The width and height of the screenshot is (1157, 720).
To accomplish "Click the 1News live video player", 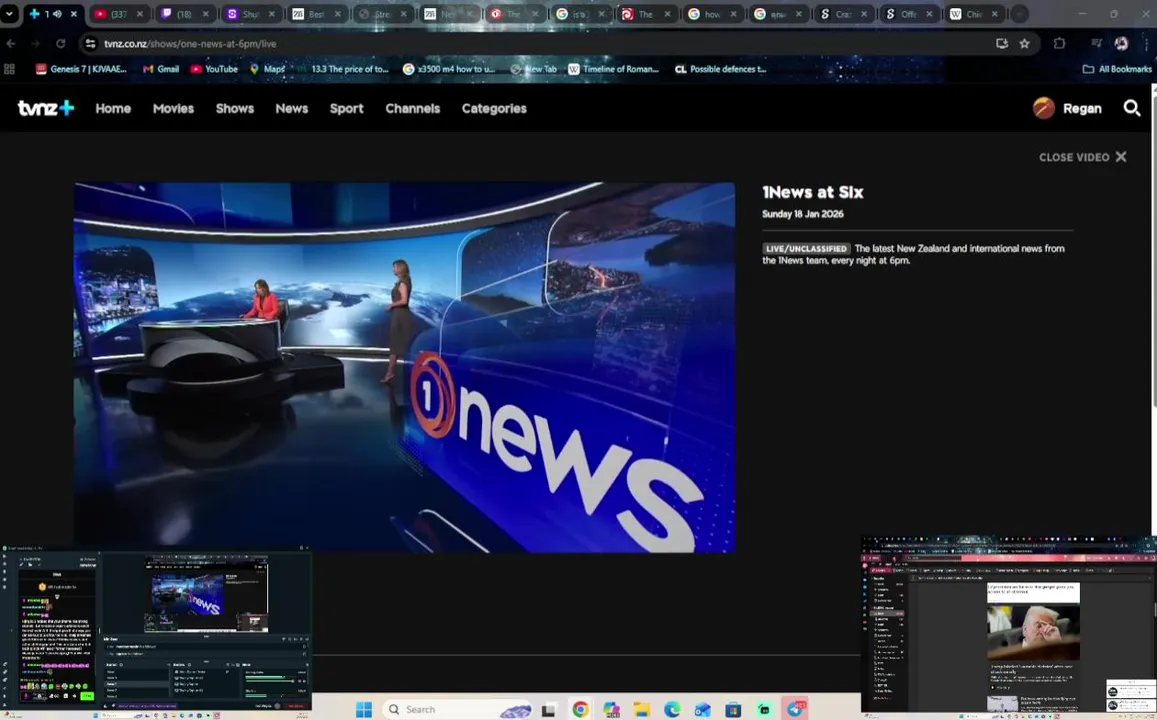I will (404, 367).
